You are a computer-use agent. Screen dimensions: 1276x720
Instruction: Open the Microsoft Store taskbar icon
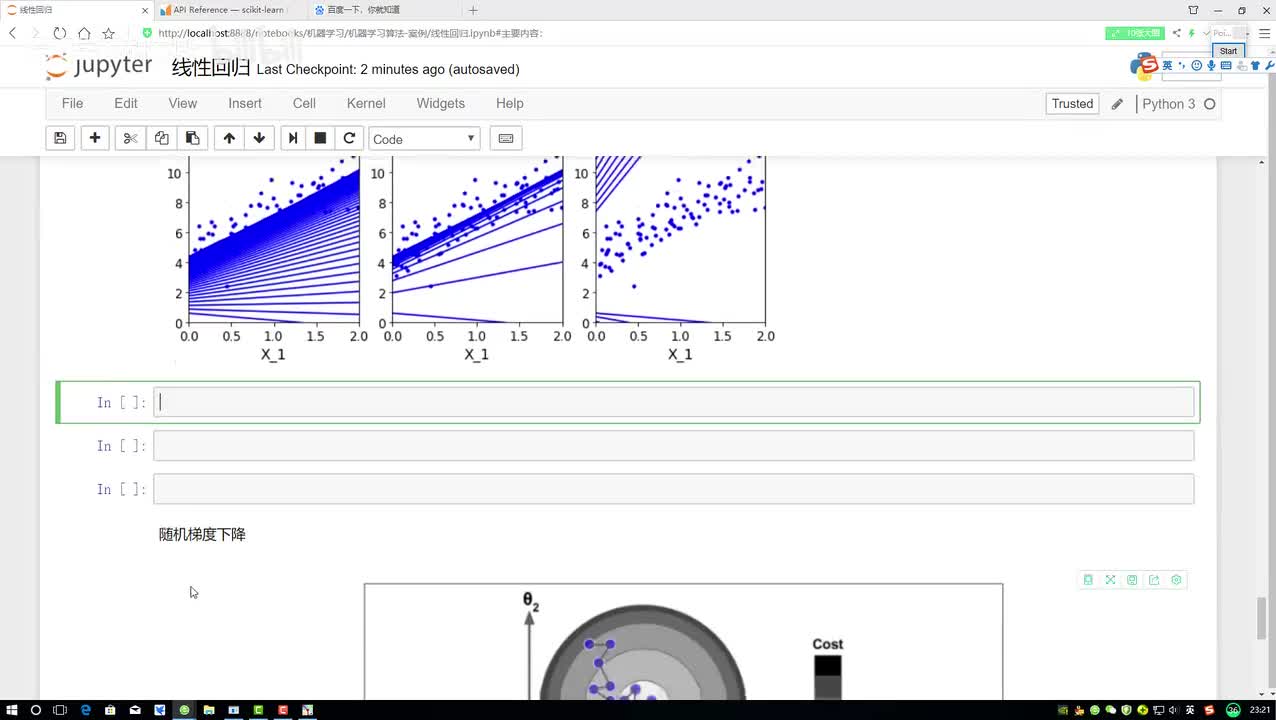(110, 710)
